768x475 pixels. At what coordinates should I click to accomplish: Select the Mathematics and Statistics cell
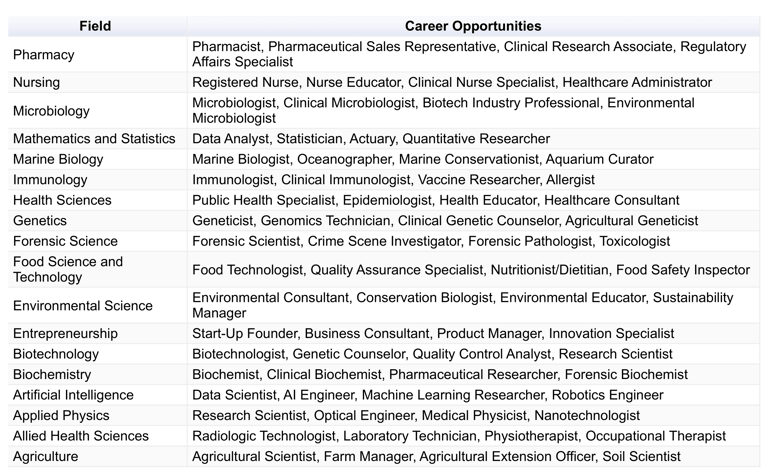94,139
